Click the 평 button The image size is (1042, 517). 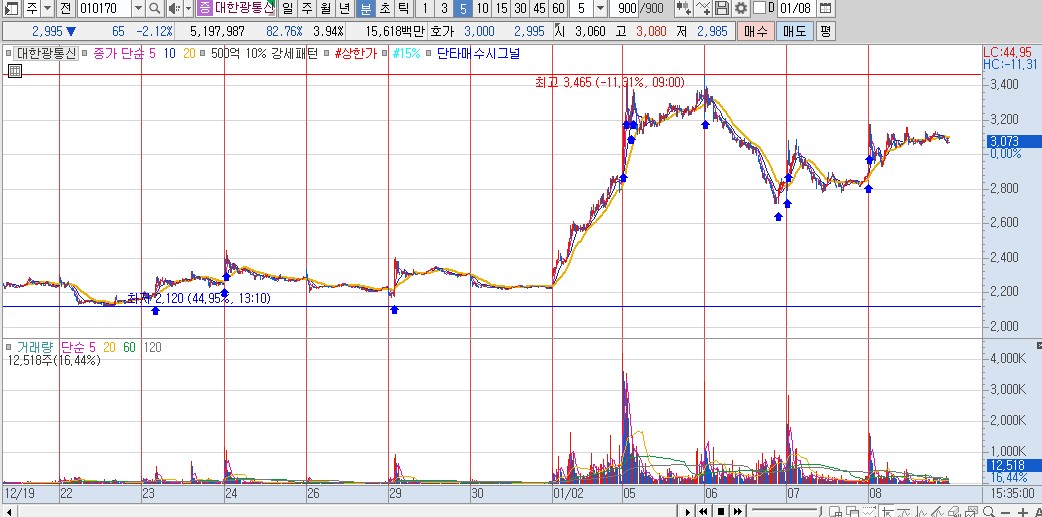(x=825, y=31)
